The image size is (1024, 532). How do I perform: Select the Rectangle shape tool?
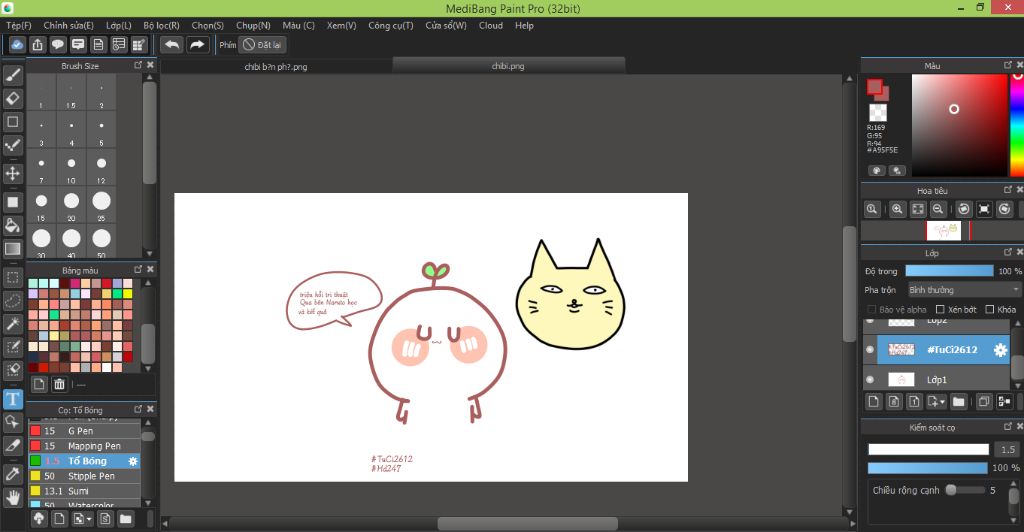tap(12, 121)
